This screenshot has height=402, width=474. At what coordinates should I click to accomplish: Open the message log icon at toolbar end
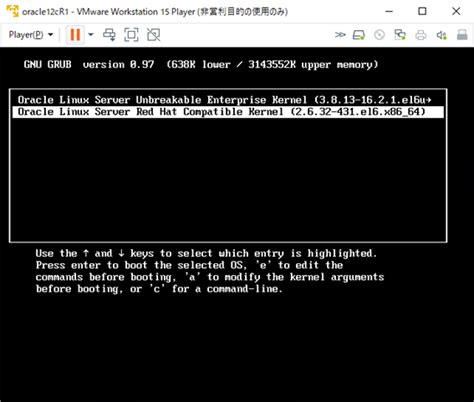(x=462, y=35)
